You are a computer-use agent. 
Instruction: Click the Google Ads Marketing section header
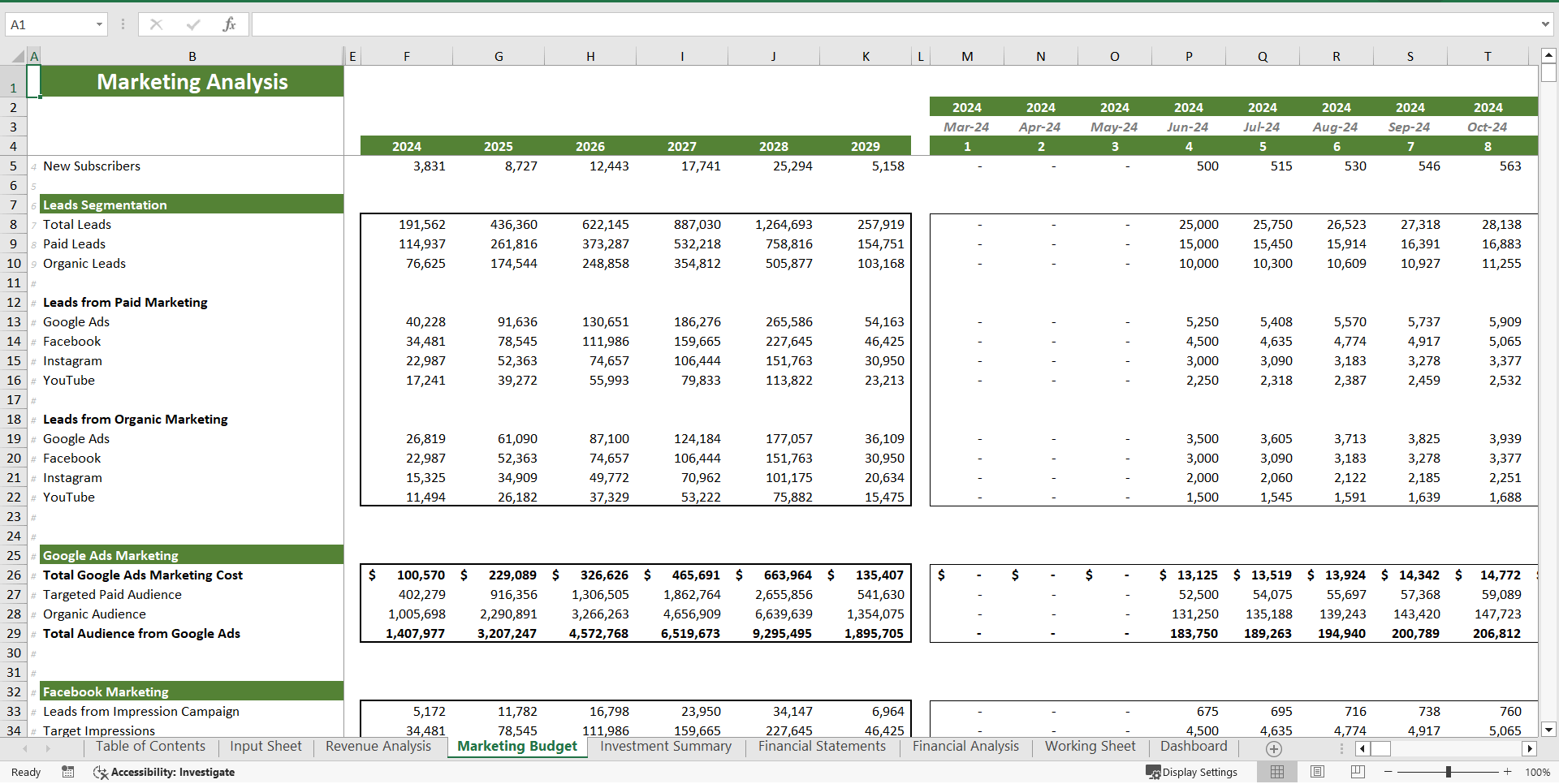click(192, 555)
